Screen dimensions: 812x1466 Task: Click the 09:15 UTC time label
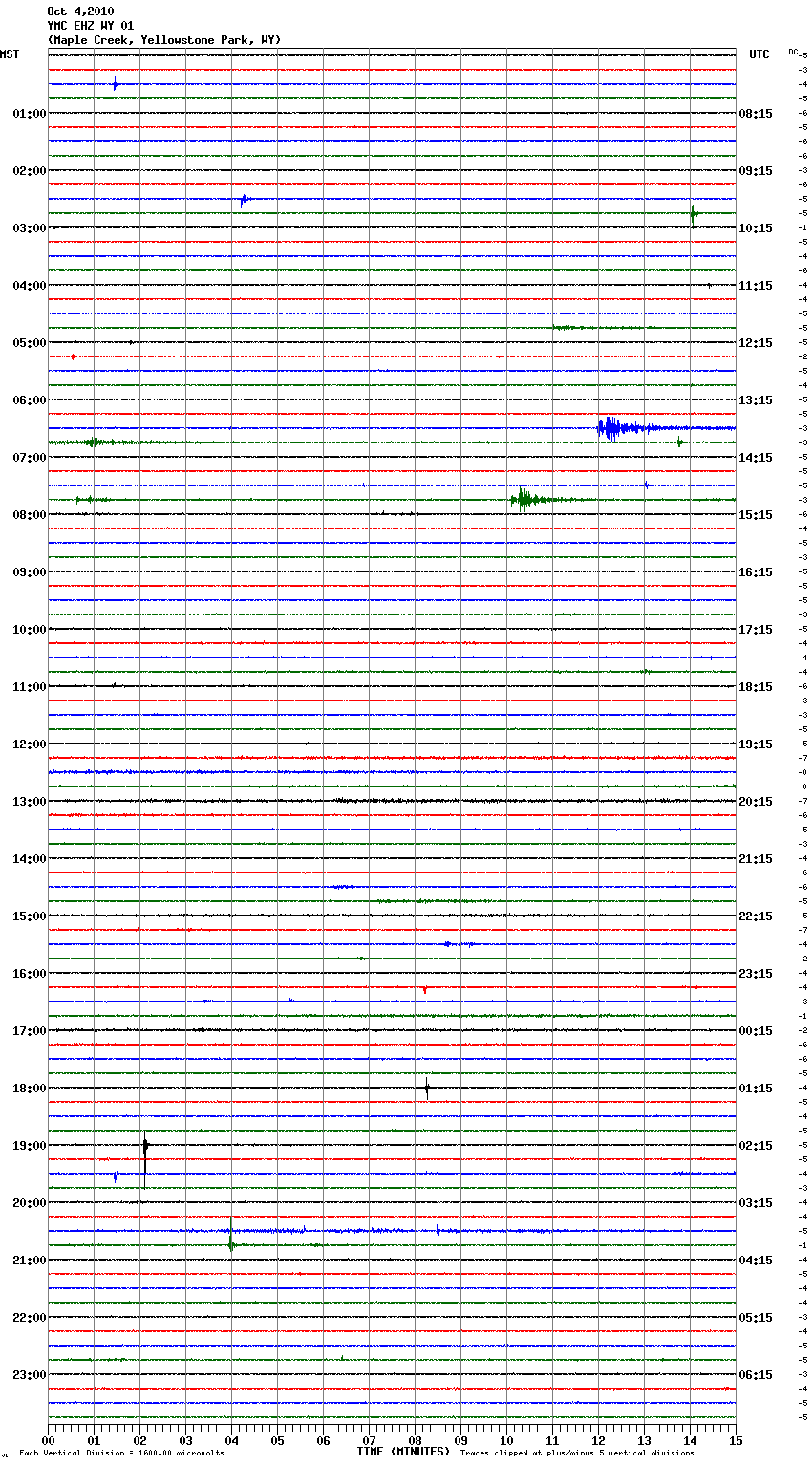tap(756, 171)
